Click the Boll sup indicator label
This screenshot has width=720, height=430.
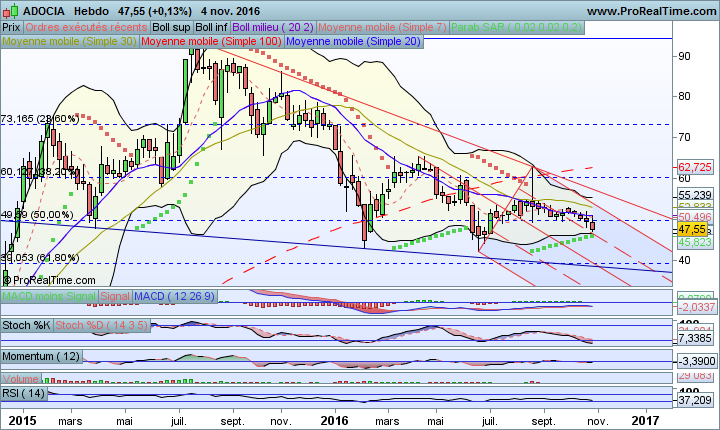(171, 27)
